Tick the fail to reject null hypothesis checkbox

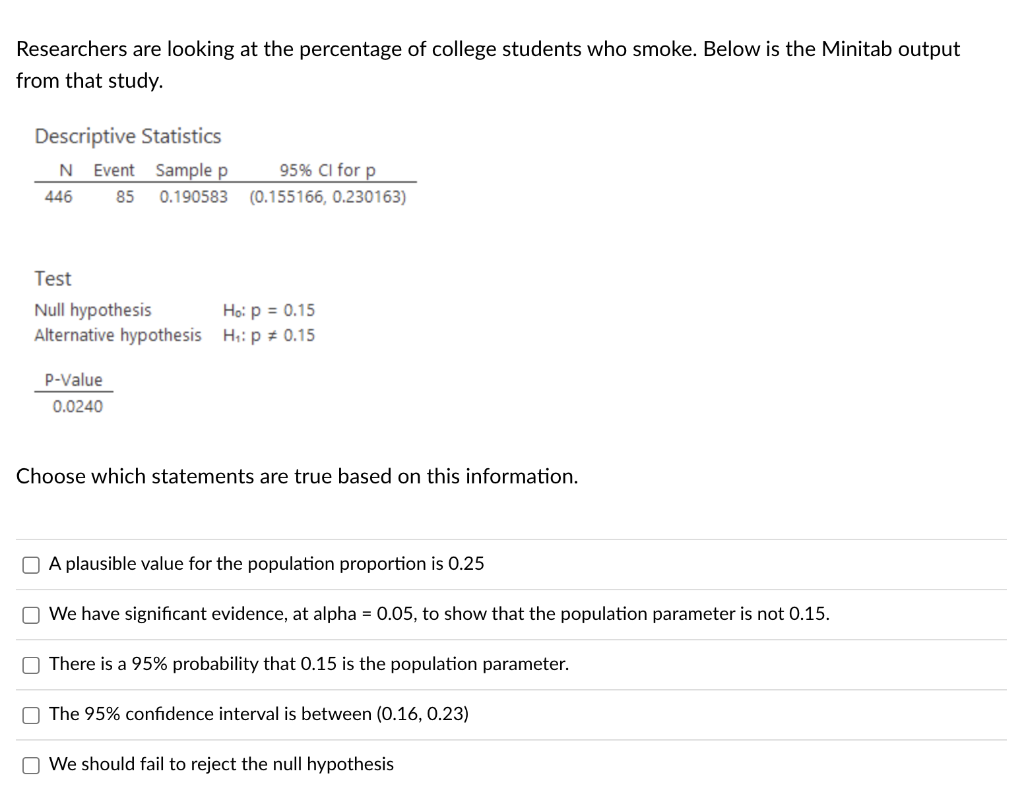click(x=31, y=764)
